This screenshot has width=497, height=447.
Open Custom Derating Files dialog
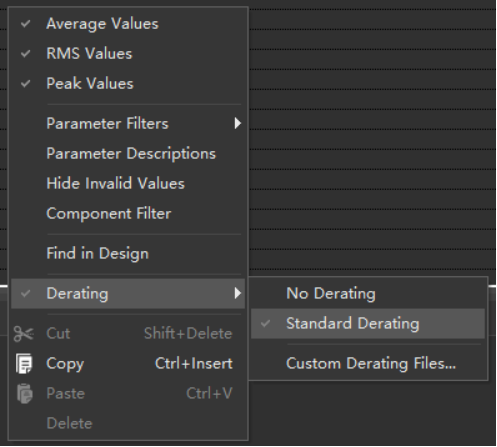point(368,363)
